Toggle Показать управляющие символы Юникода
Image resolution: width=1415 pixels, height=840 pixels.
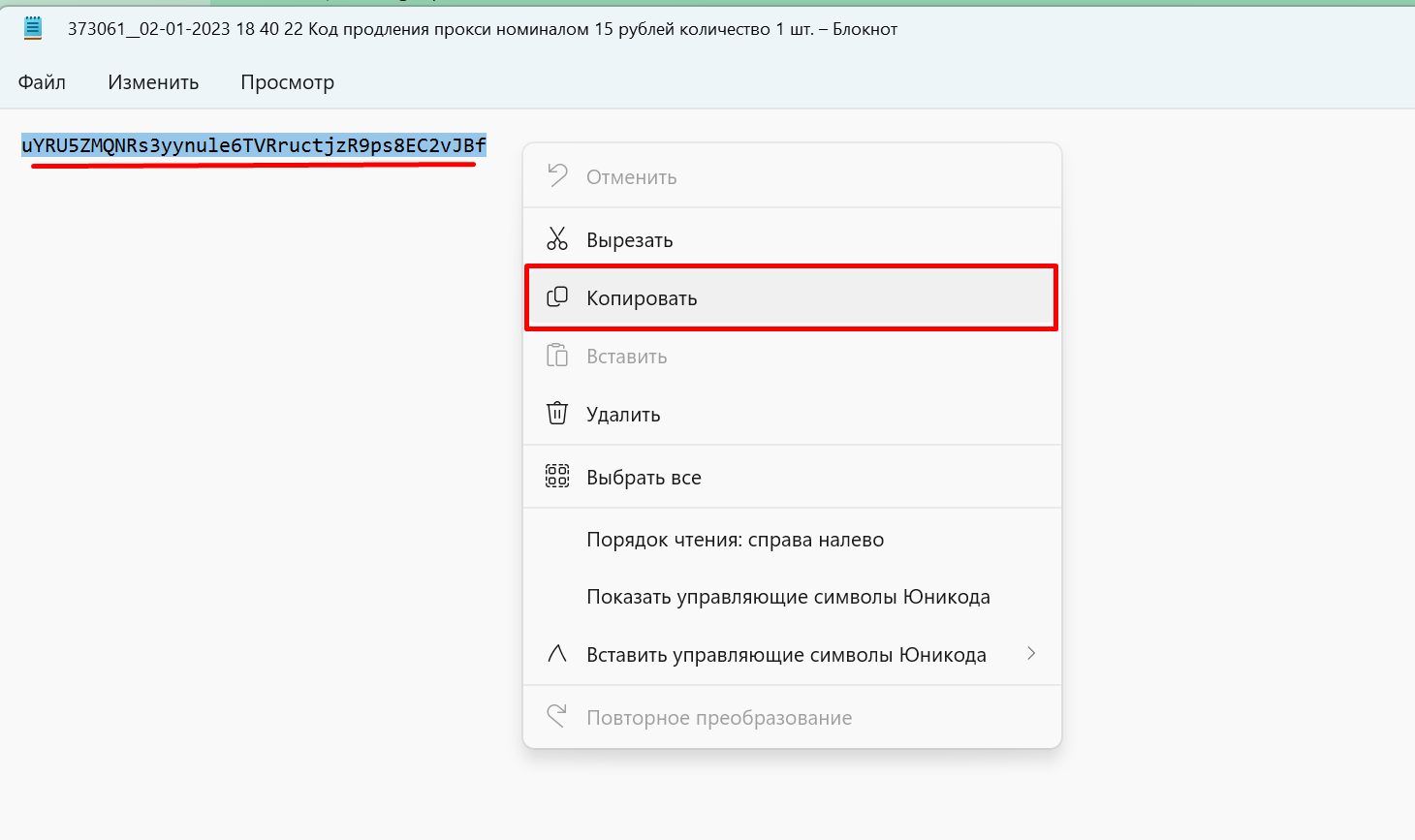pyautogui.click(x=788, y=597)
